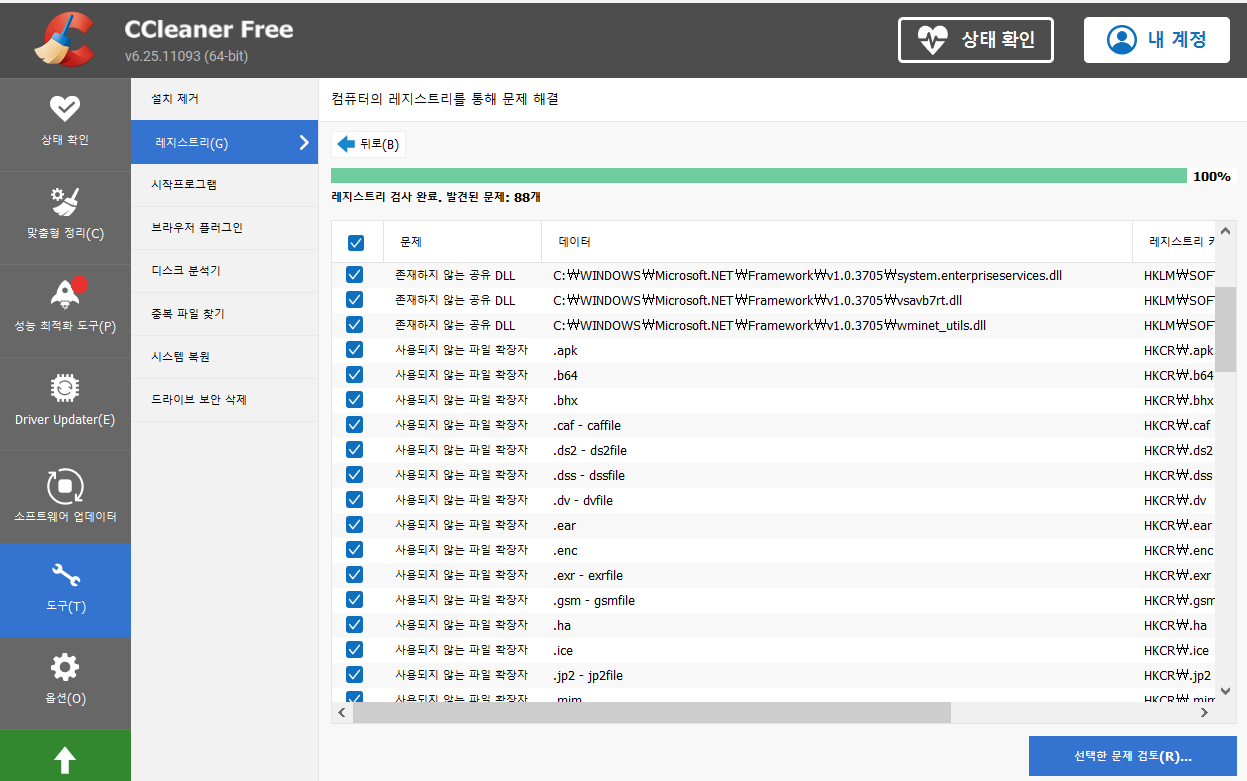
Task: Click scroll-down arrow of vertical scrollbar
Action: 1227,689
